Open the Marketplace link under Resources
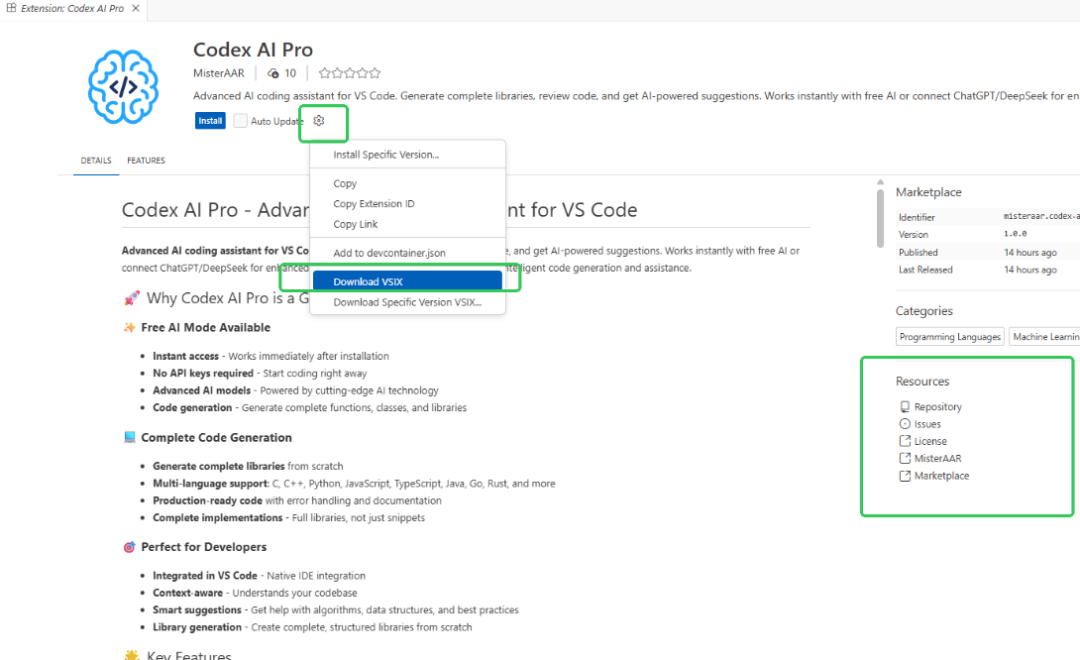Viewport: 1080px width, 660px height. (942, 475)
